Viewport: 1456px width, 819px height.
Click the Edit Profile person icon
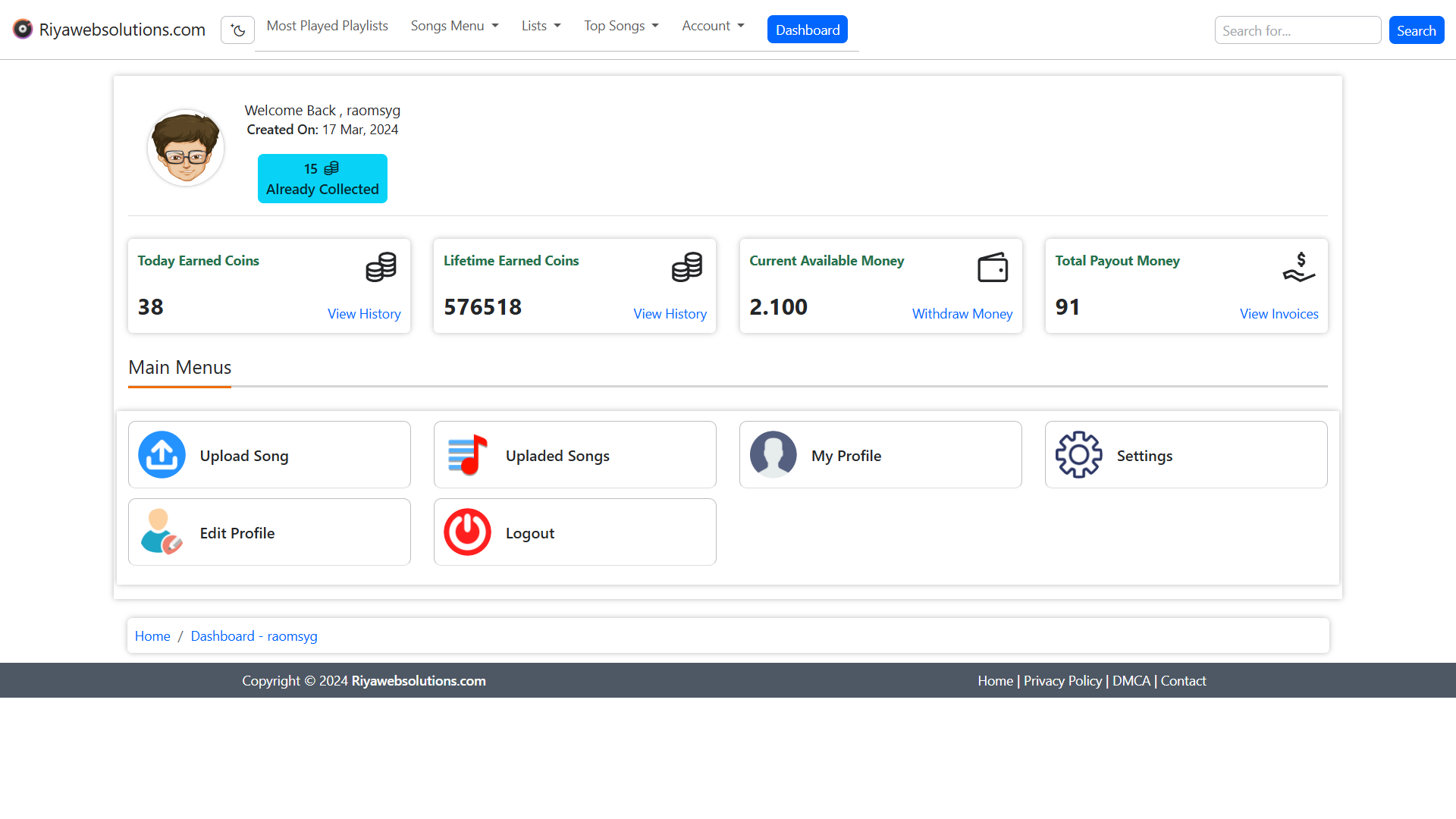pos(162,532)
